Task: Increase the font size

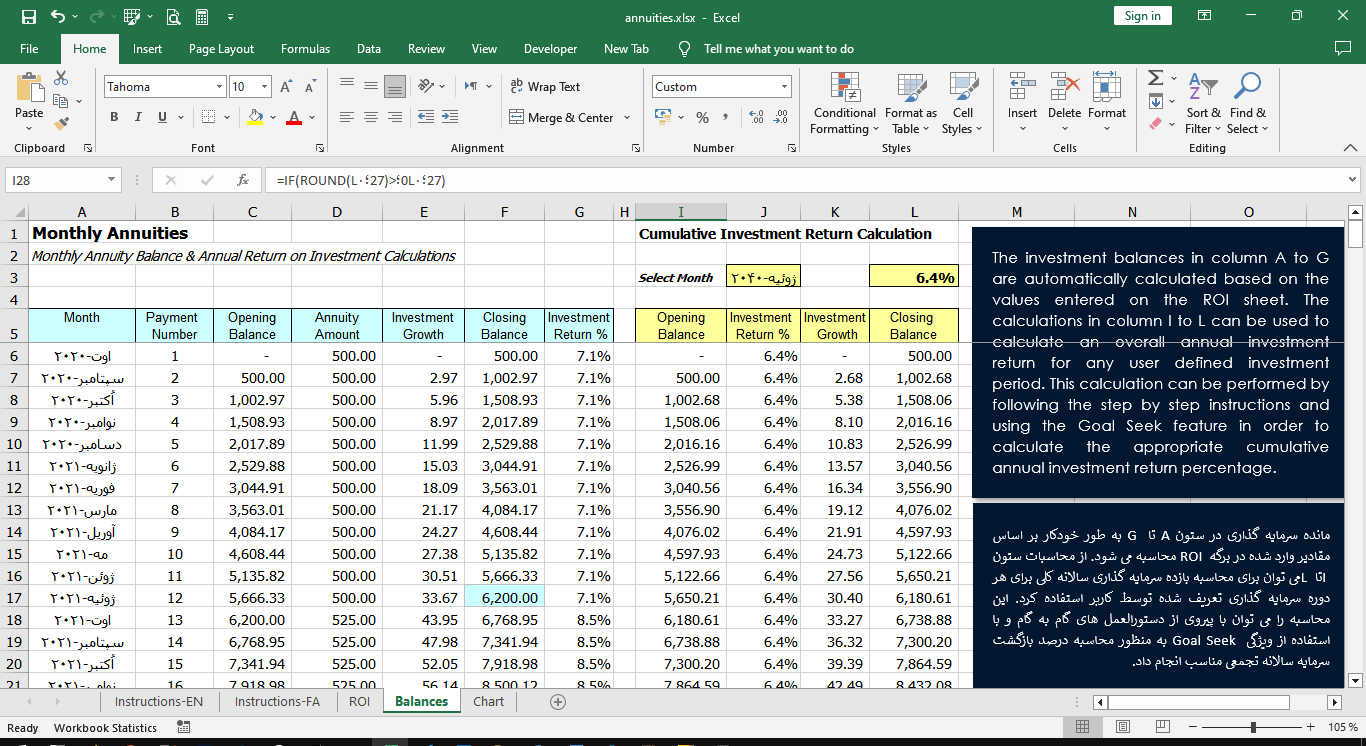Action: click(x=288, y=87)
